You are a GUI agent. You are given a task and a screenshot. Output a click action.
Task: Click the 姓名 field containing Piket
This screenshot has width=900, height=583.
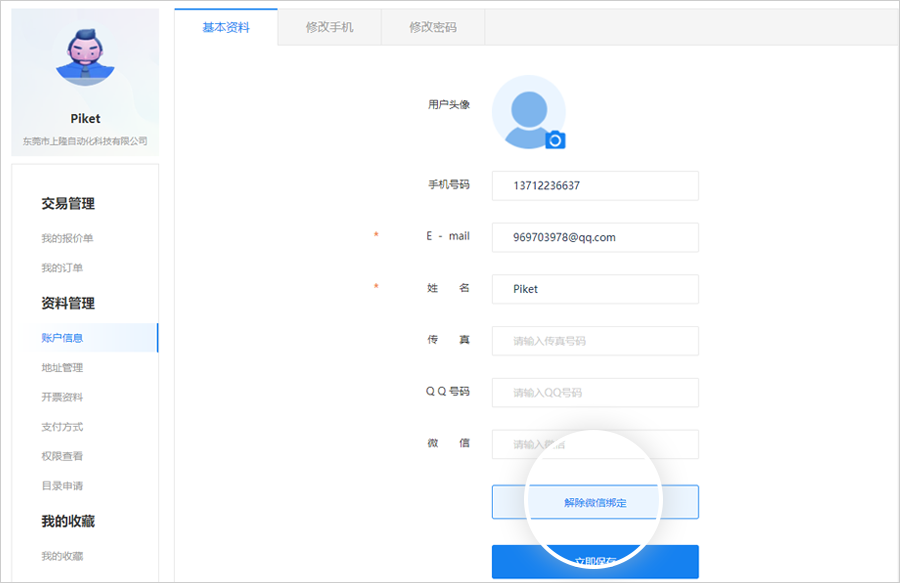595,289
